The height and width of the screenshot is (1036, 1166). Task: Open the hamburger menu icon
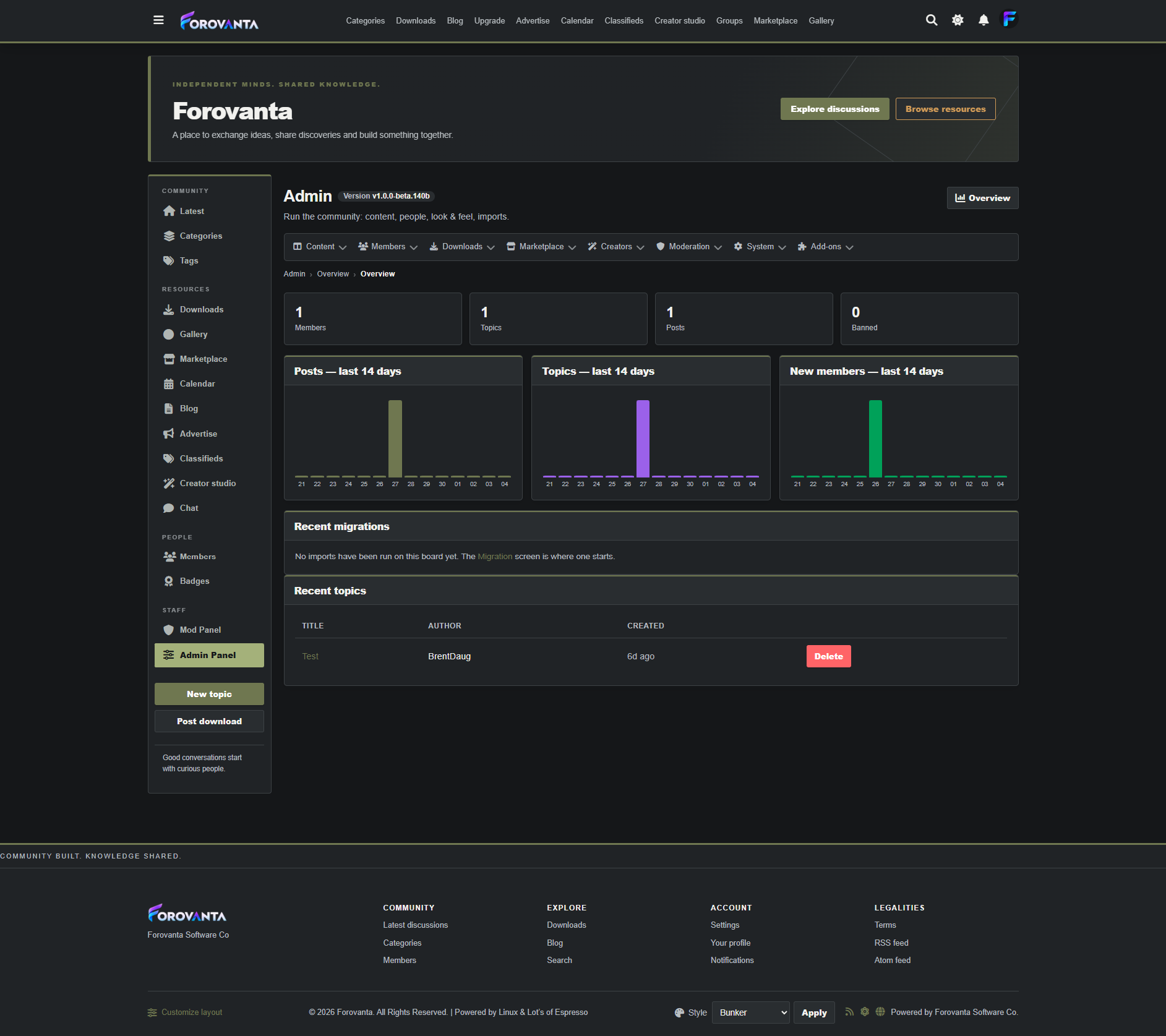click(x=158, y=20)
